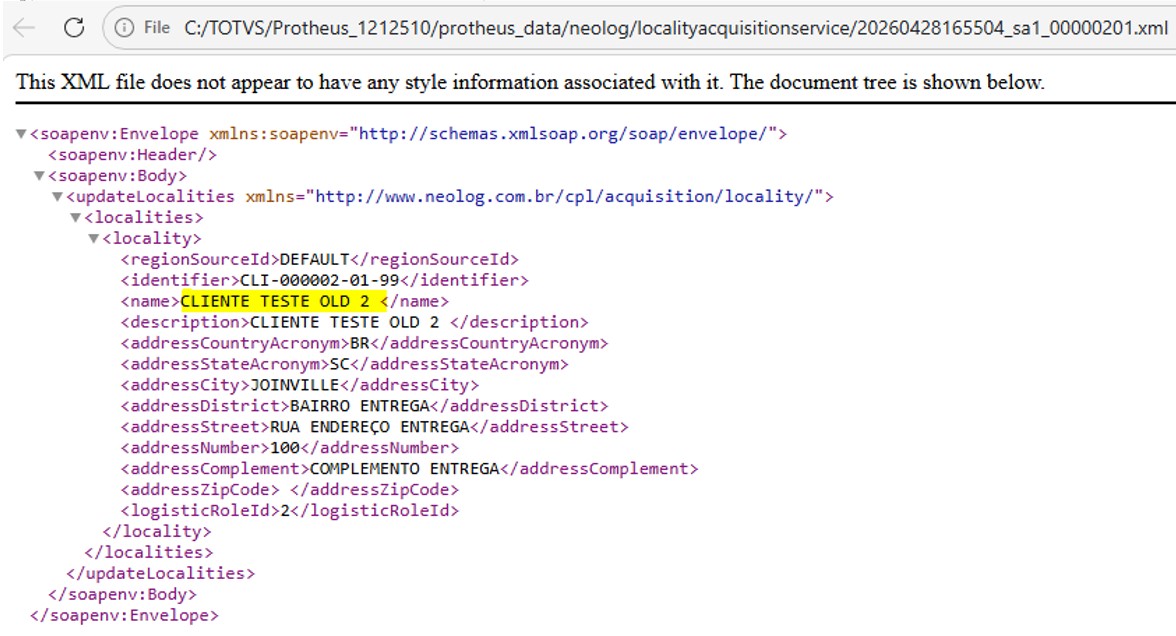Click addressCountryAcronym value BR
The image size is (1176, 636).
point(360,344)
